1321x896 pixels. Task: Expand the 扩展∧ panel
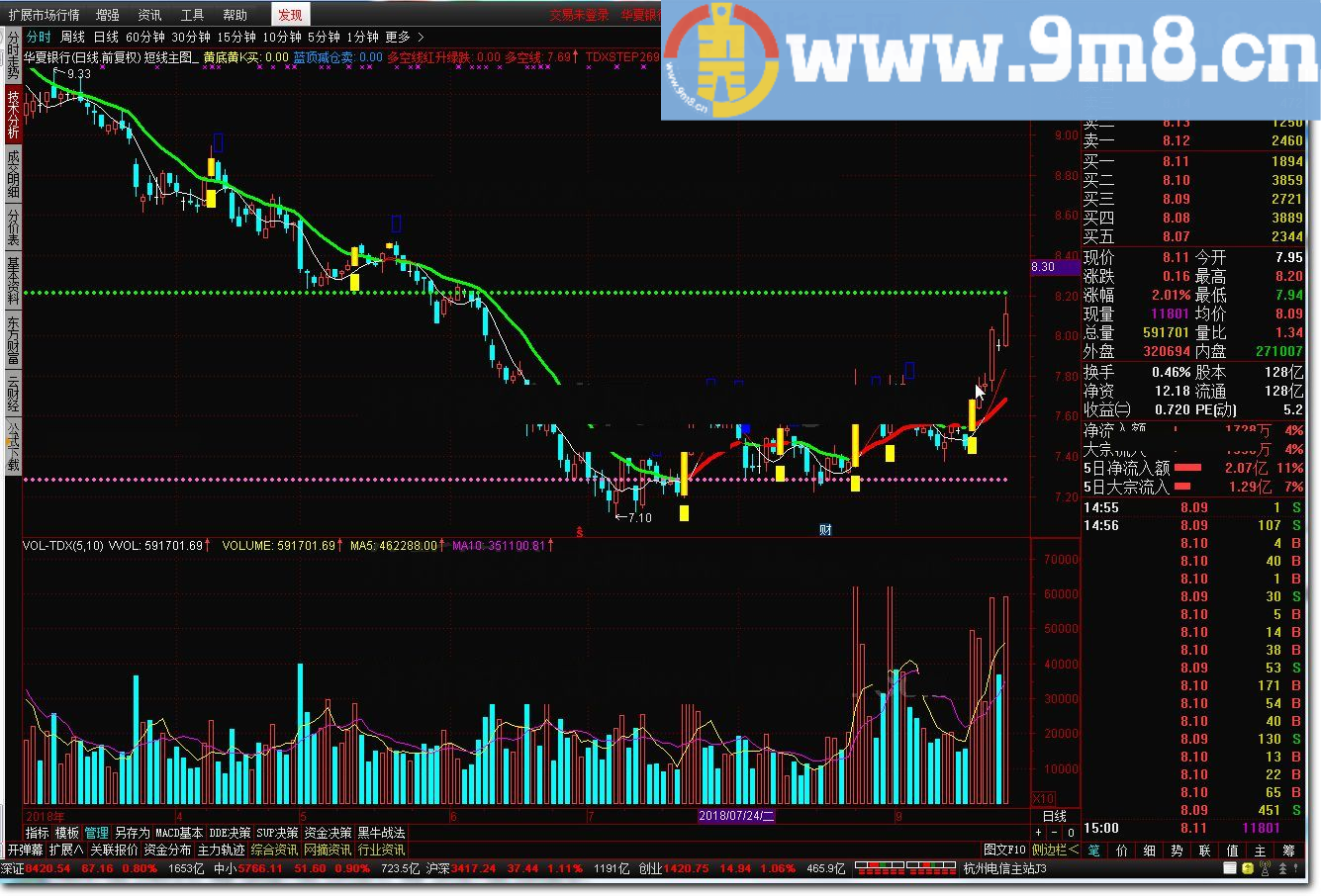[x=66, y=850]
